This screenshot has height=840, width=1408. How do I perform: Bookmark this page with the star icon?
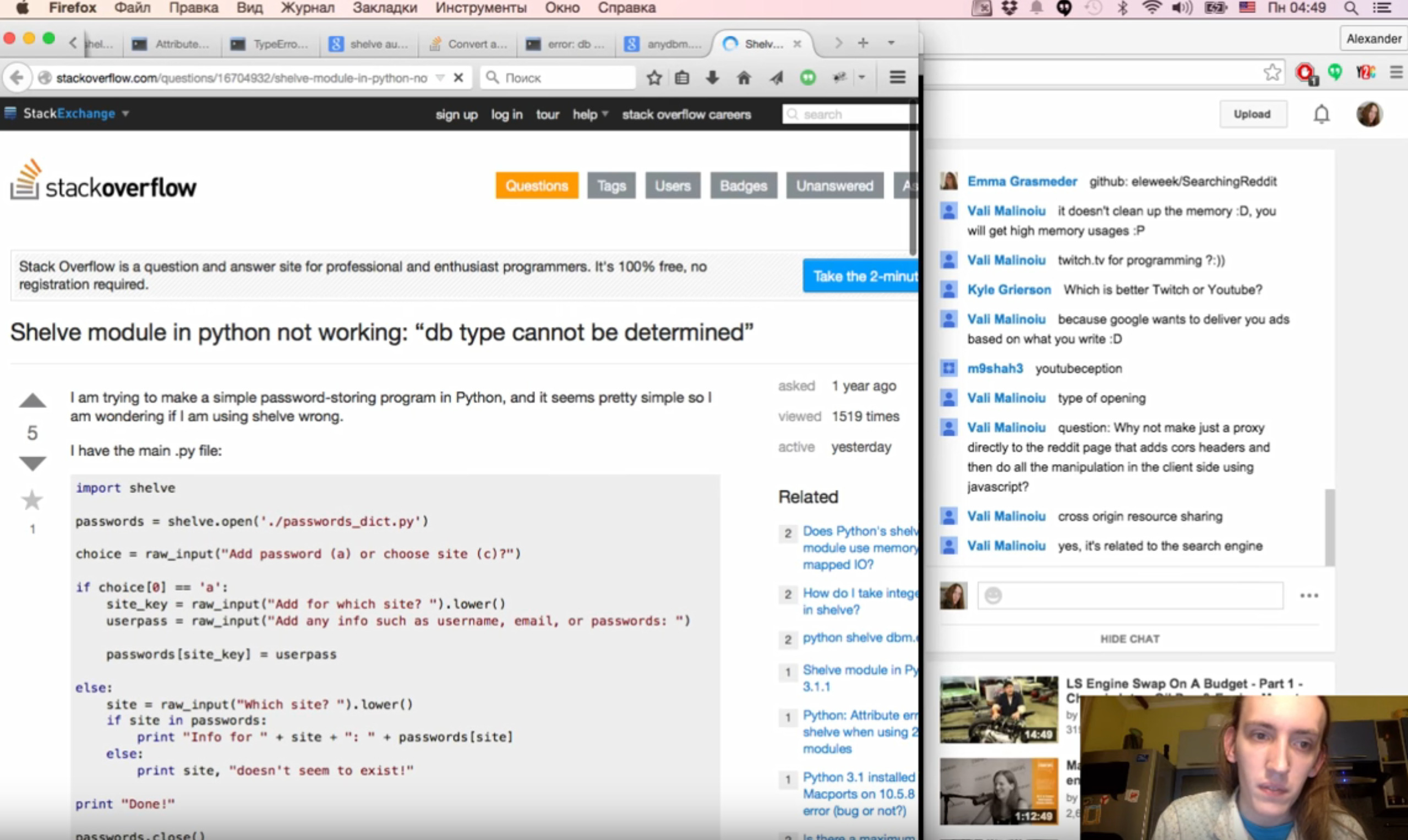(654, 78)
